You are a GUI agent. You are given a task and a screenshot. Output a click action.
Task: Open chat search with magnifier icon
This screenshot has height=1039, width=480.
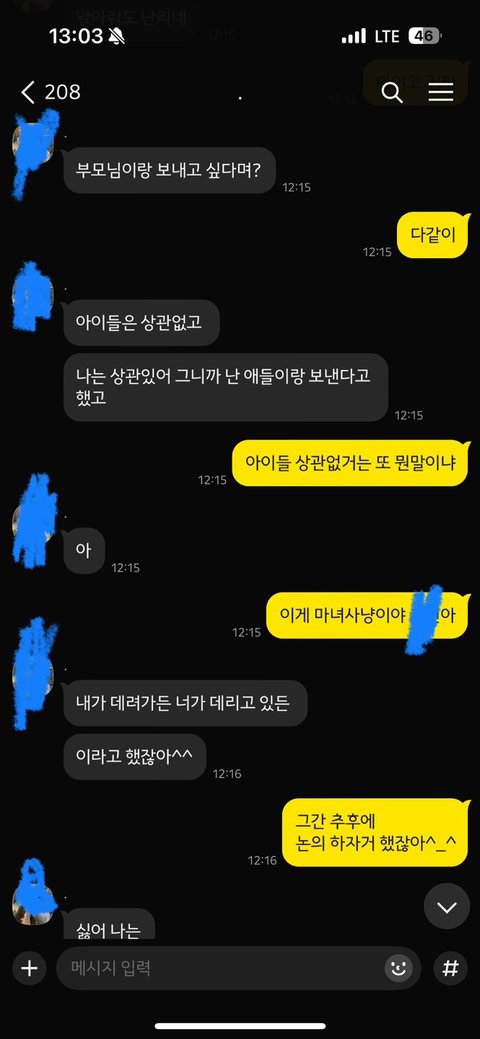(x=392, y=93)
